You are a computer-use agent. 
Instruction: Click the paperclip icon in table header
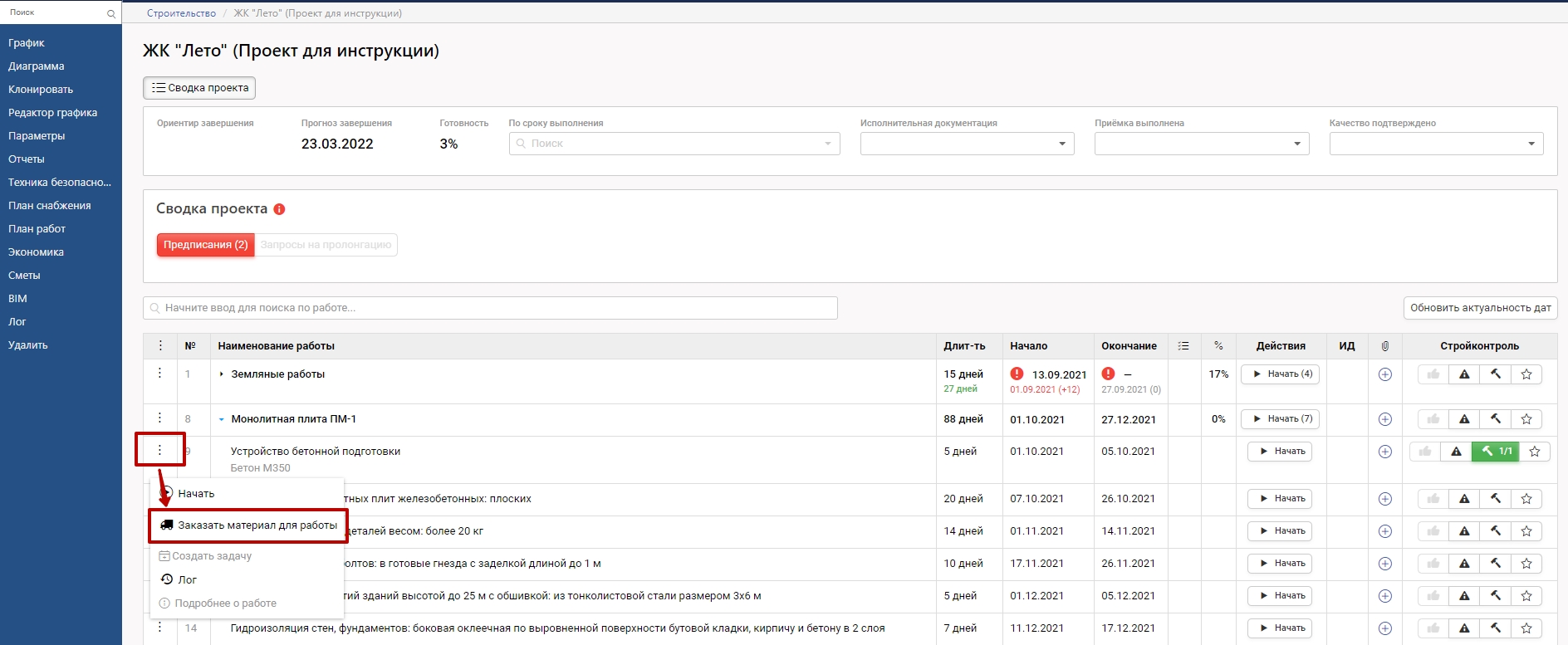coord(1384,346)
